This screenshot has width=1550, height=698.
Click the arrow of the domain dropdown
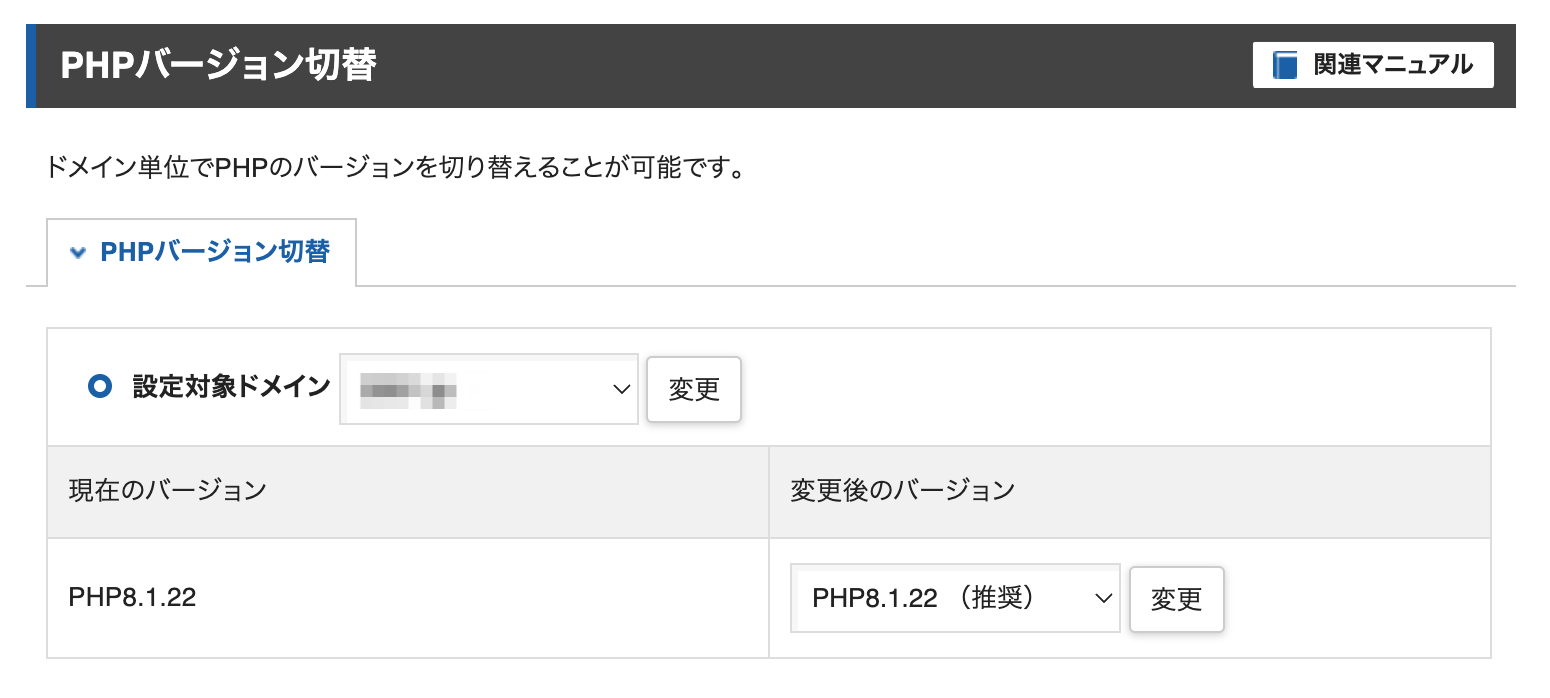pyautogui.click(x=621, y=389)
